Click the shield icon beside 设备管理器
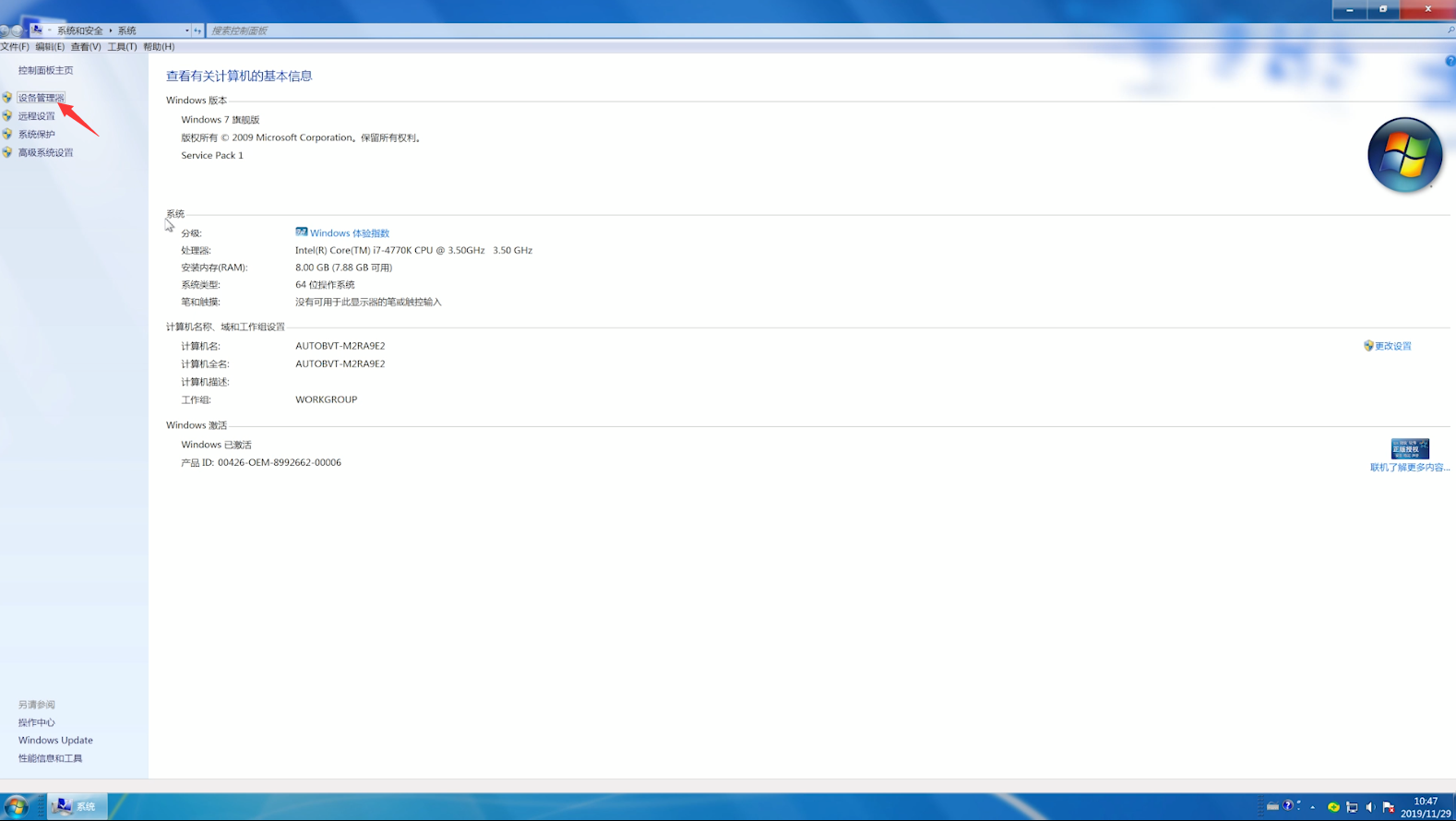 click(x=7, y=98)
